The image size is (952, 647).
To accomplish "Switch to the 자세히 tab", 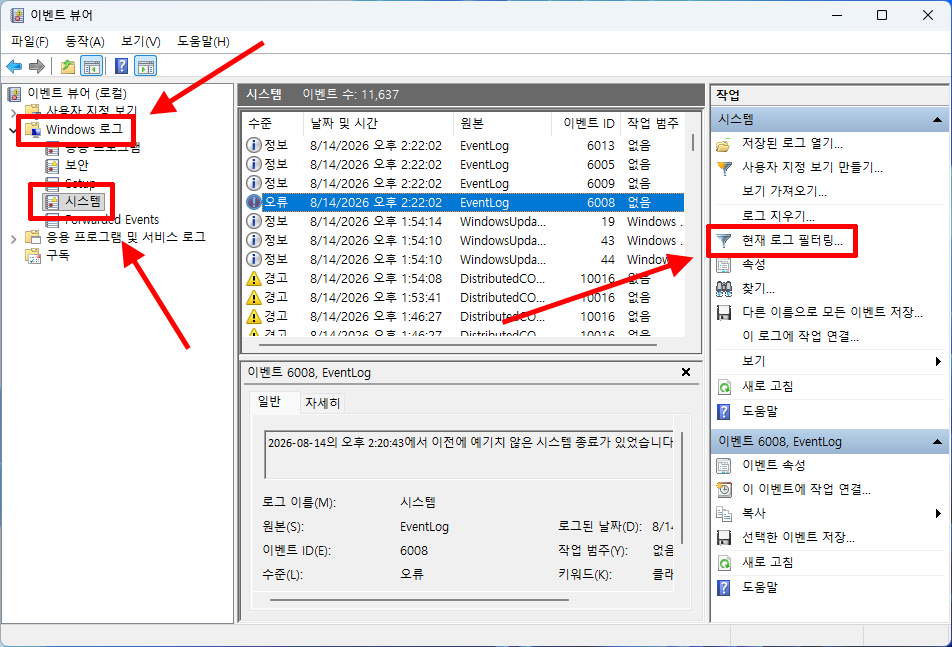I will (322, 403).
